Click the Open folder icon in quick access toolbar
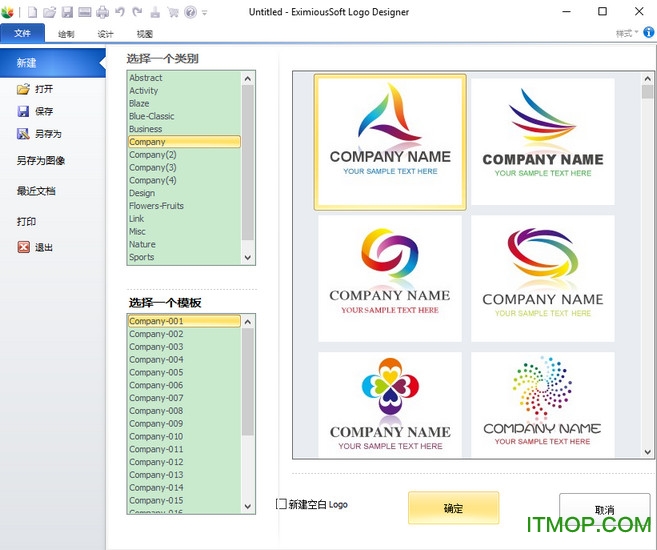657x550 pixels. pyautogui.click(x=49, y=12)
